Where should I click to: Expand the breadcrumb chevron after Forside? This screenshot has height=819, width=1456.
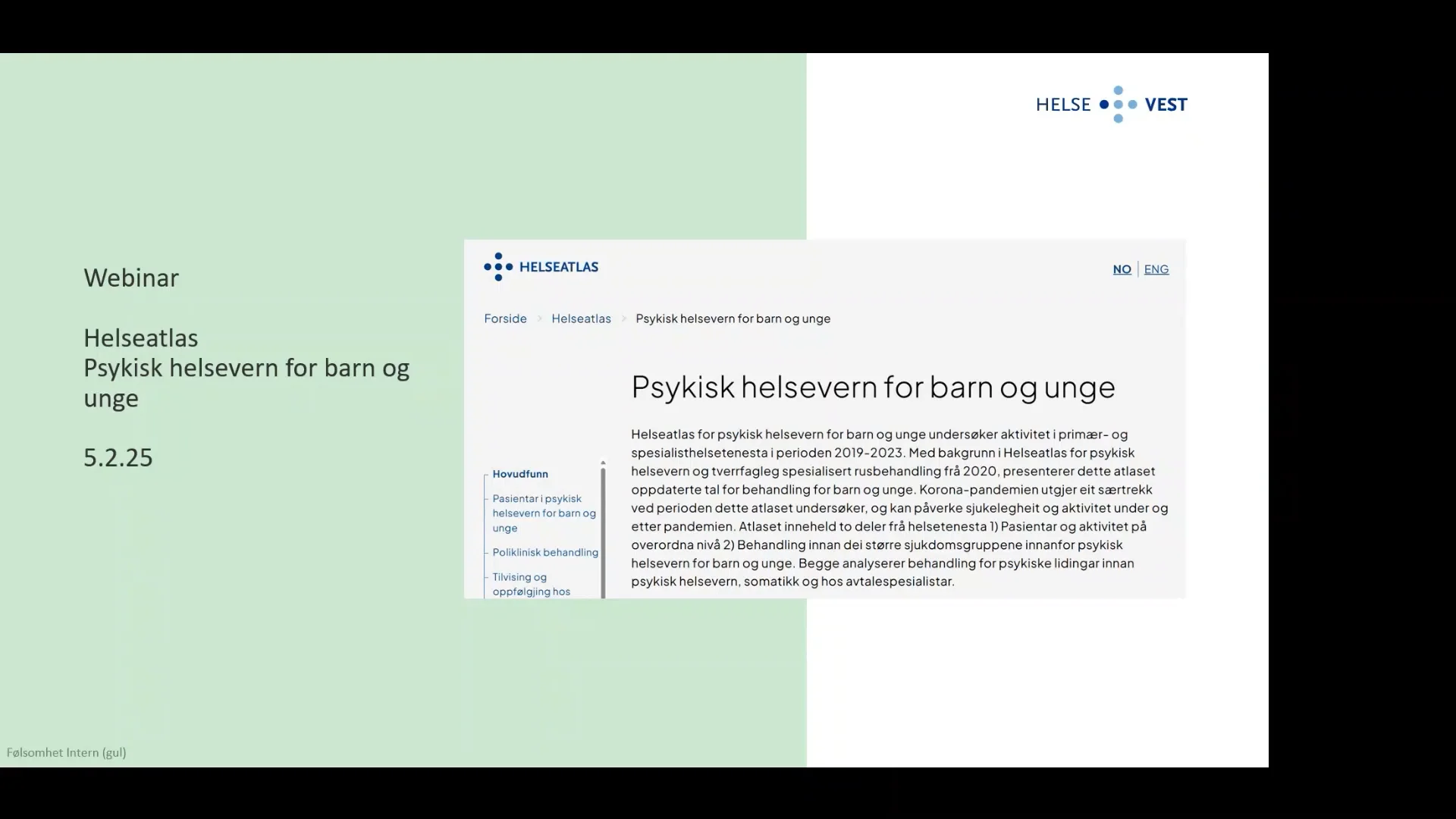pos(538,318)
